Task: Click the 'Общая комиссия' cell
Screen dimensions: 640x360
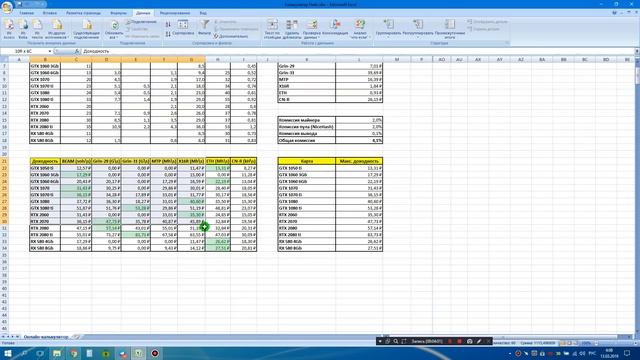Action: (307, 140)
